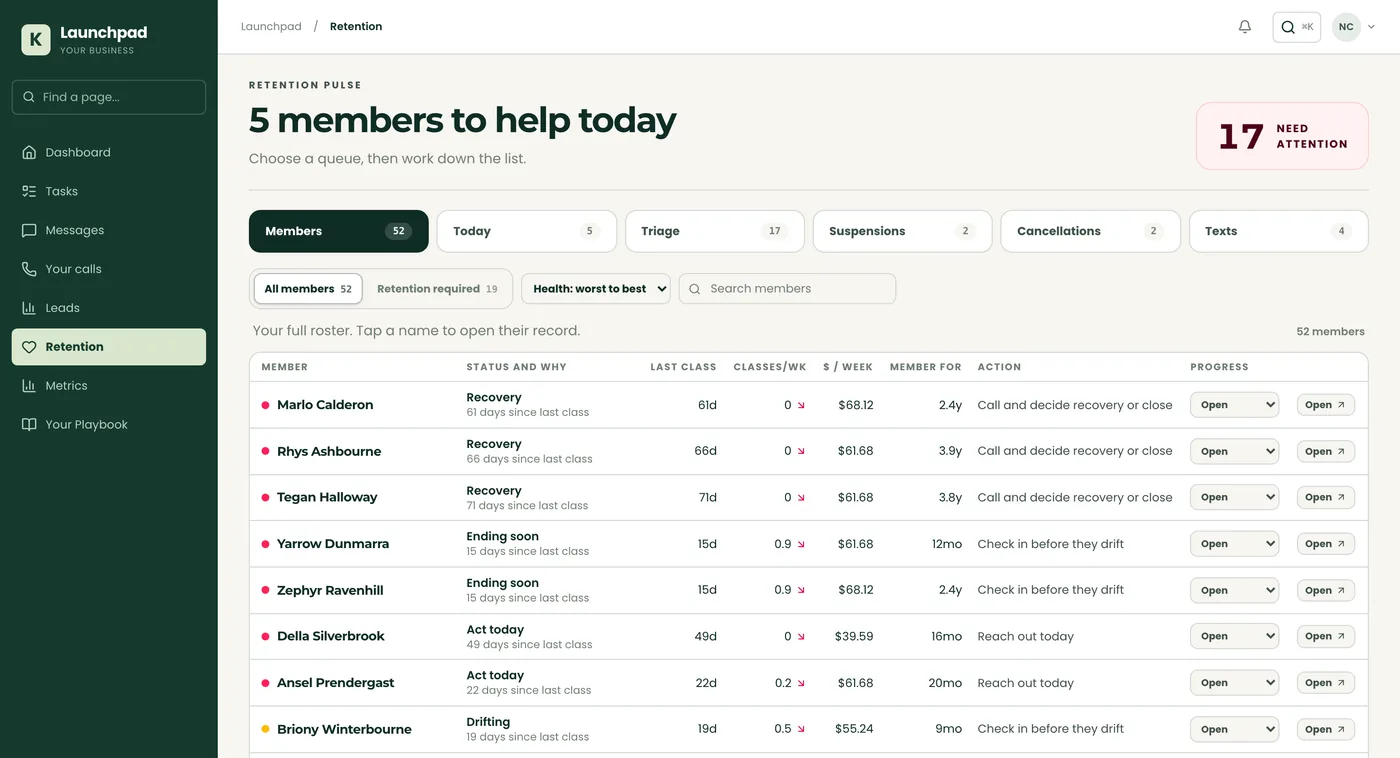
Task: Open the account menu chevron beside NC
Action: coord(1371,27)
